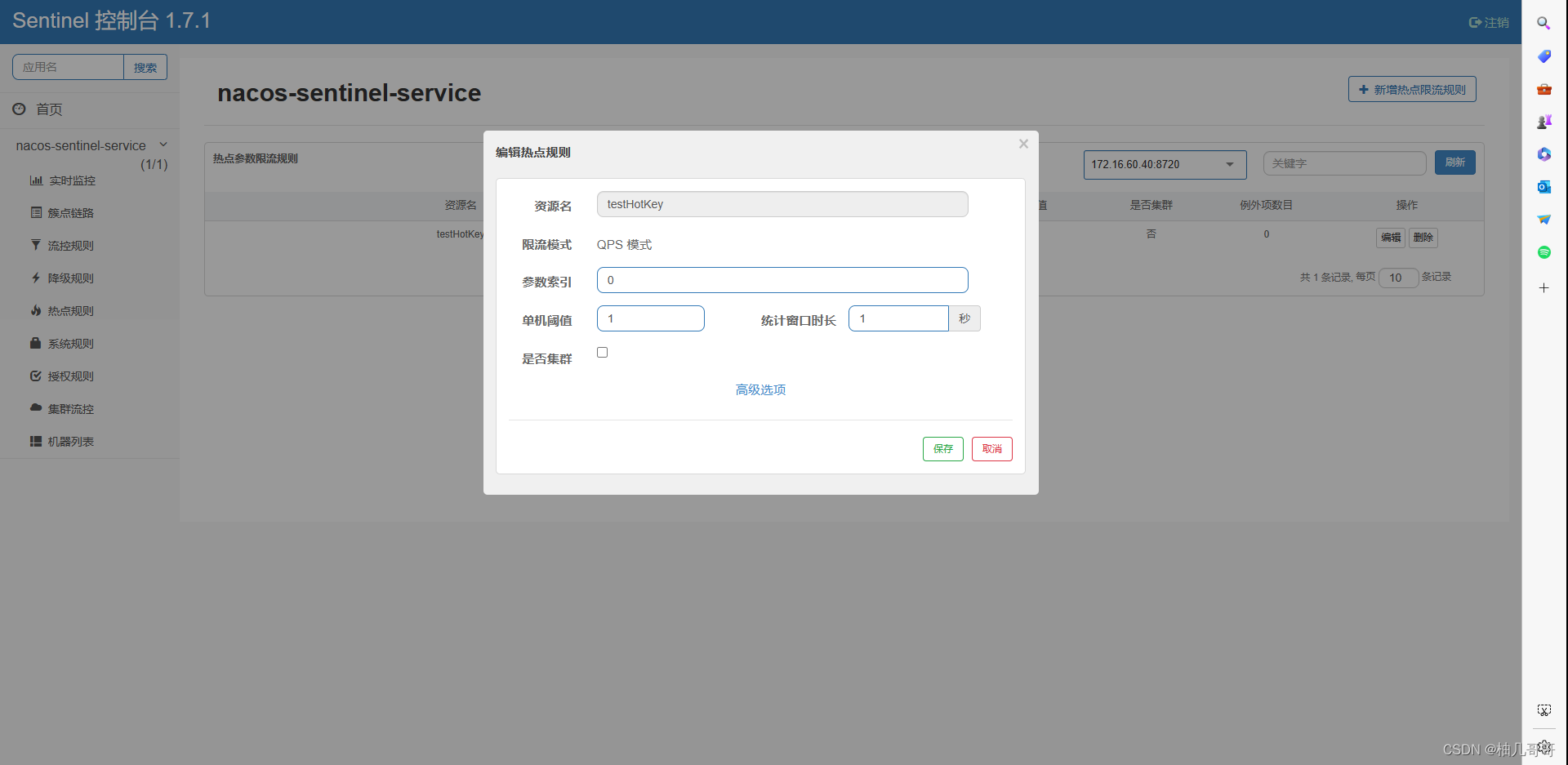Viewport: 1568px width, 765px height.
Task: Open the Microsoft 365 icon in sidebar
Action: pos(1543,154)
